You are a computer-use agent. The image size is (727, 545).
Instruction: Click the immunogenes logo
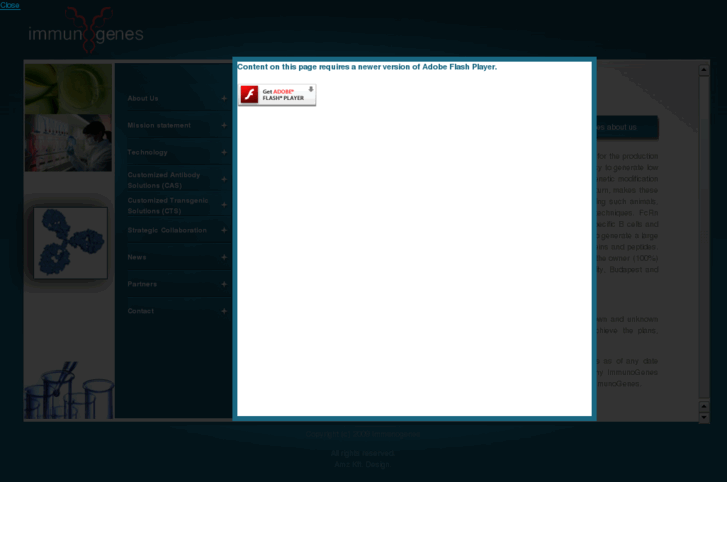click(x=86, y=31)
